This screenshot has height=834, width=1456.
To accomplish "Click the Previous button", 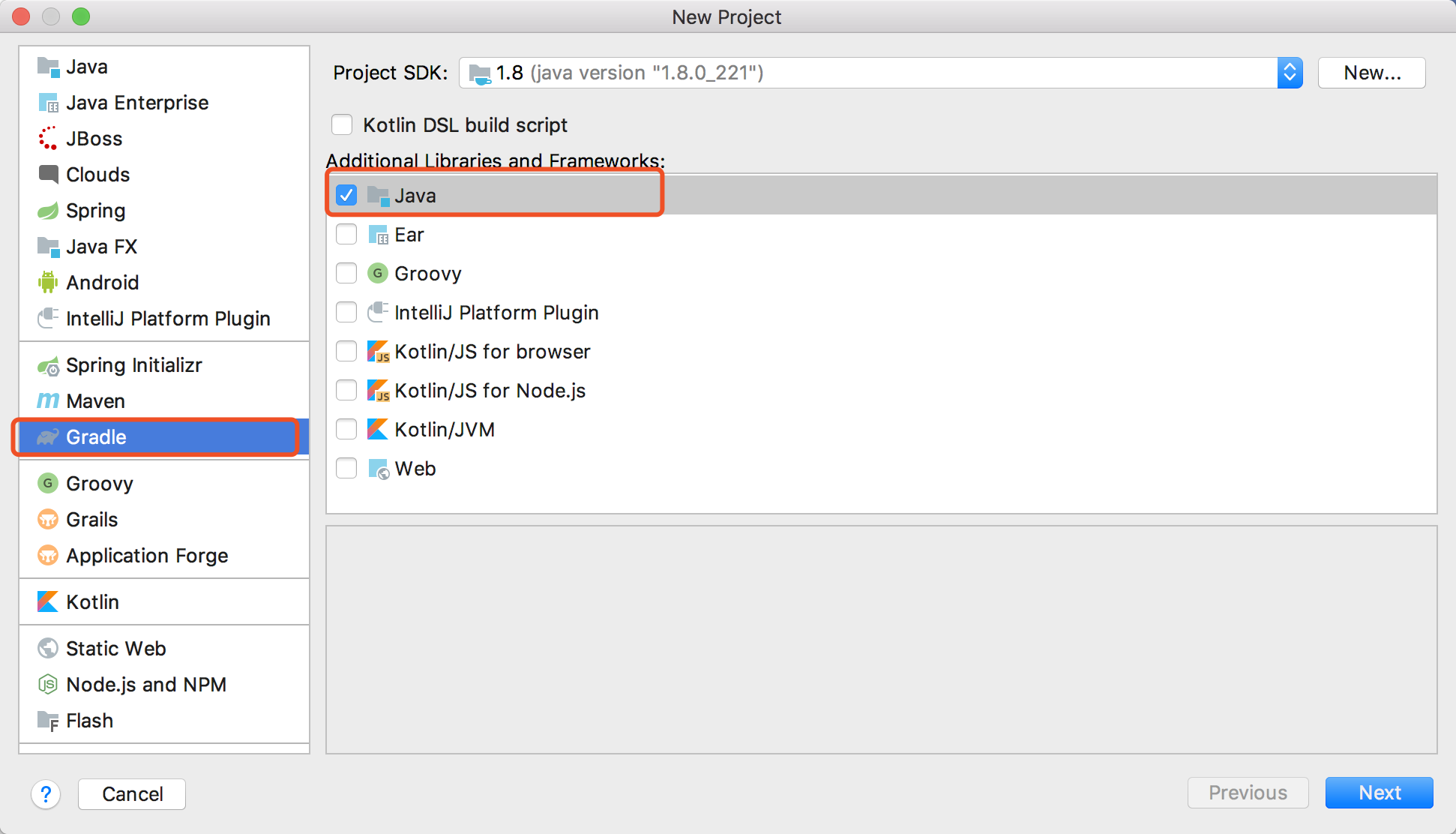I will click(1248, 793).
